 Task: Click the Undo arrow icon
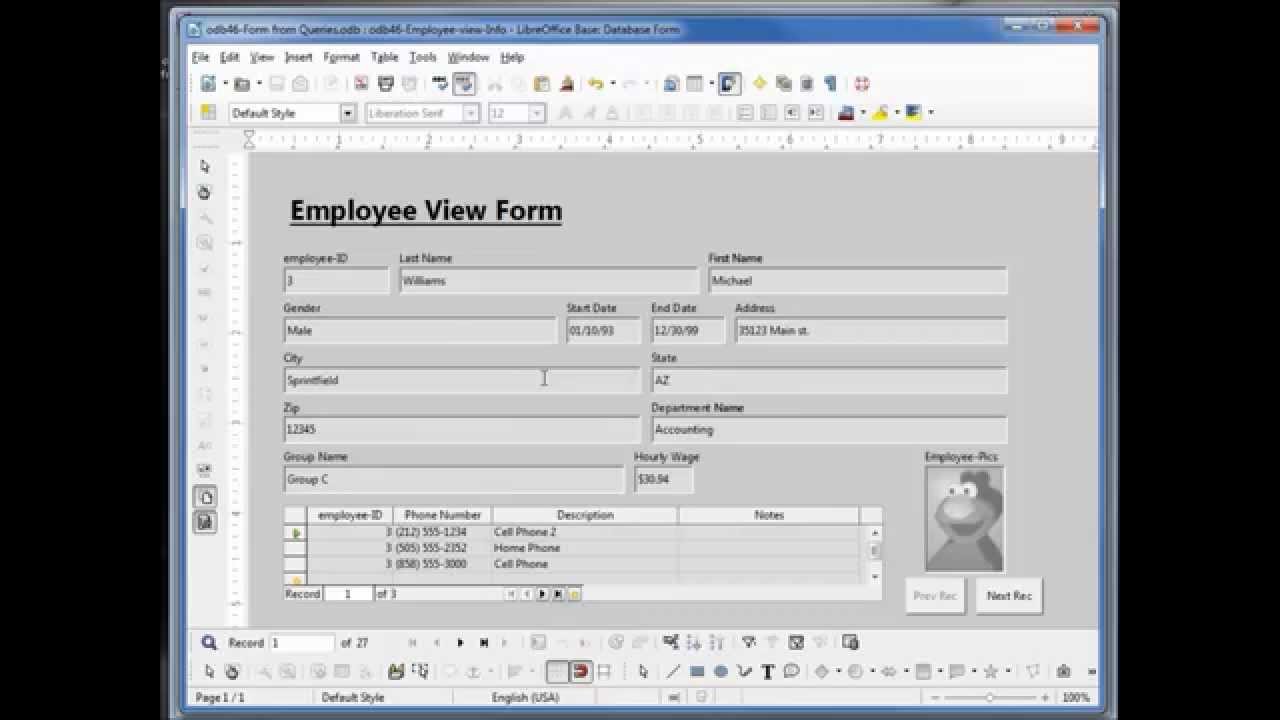[595, 84]
